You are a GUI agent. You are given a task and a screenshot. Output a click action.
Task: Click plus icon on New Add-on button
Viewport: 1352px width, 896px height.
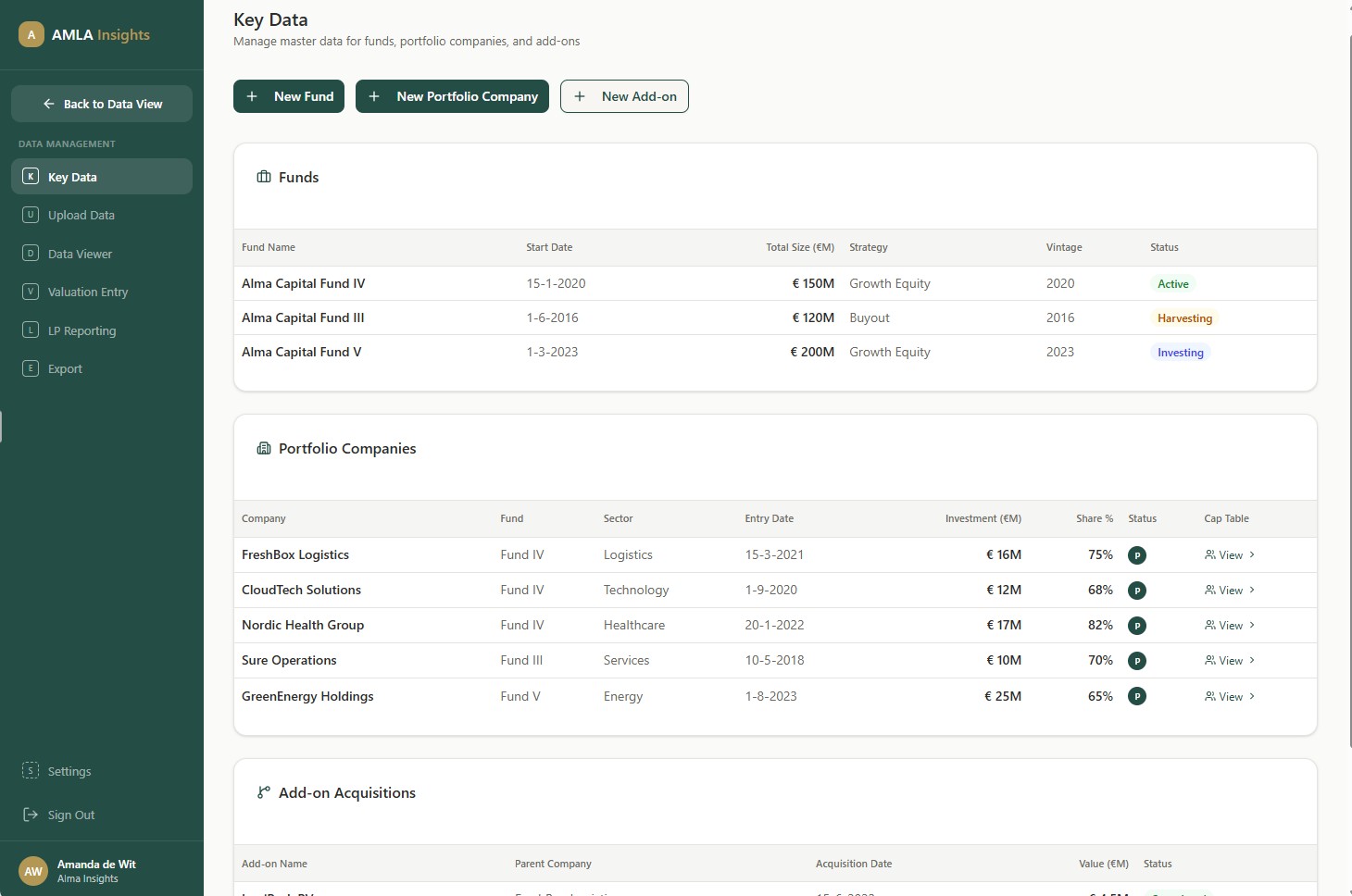pyautogui.click(x=580, y=96)
